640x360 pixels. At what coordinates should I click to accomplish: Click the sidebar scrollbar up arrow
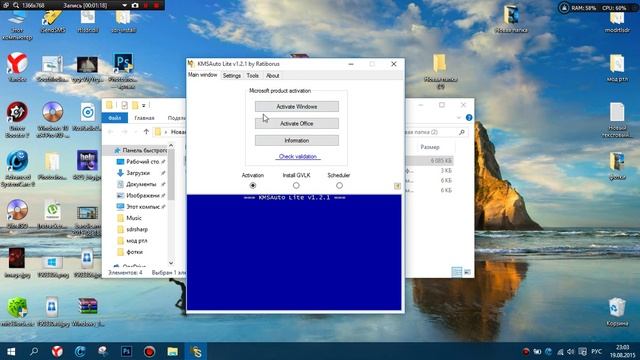171,146
